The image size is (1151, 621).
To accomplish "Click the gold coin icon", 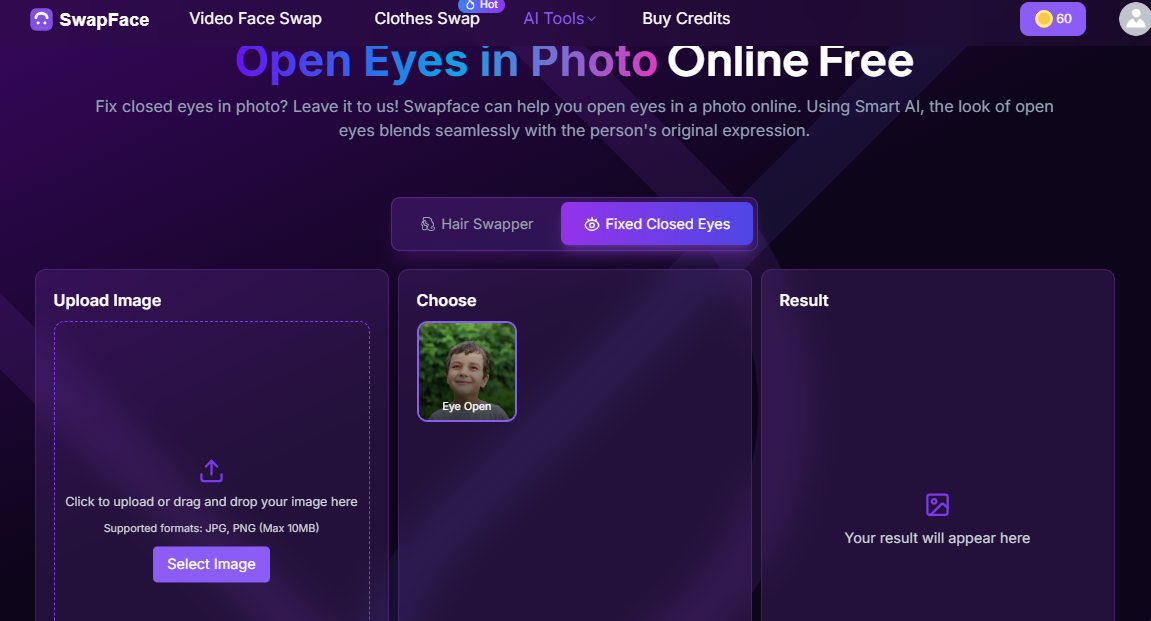I will pyautogui.click(x=1043, y=19).
